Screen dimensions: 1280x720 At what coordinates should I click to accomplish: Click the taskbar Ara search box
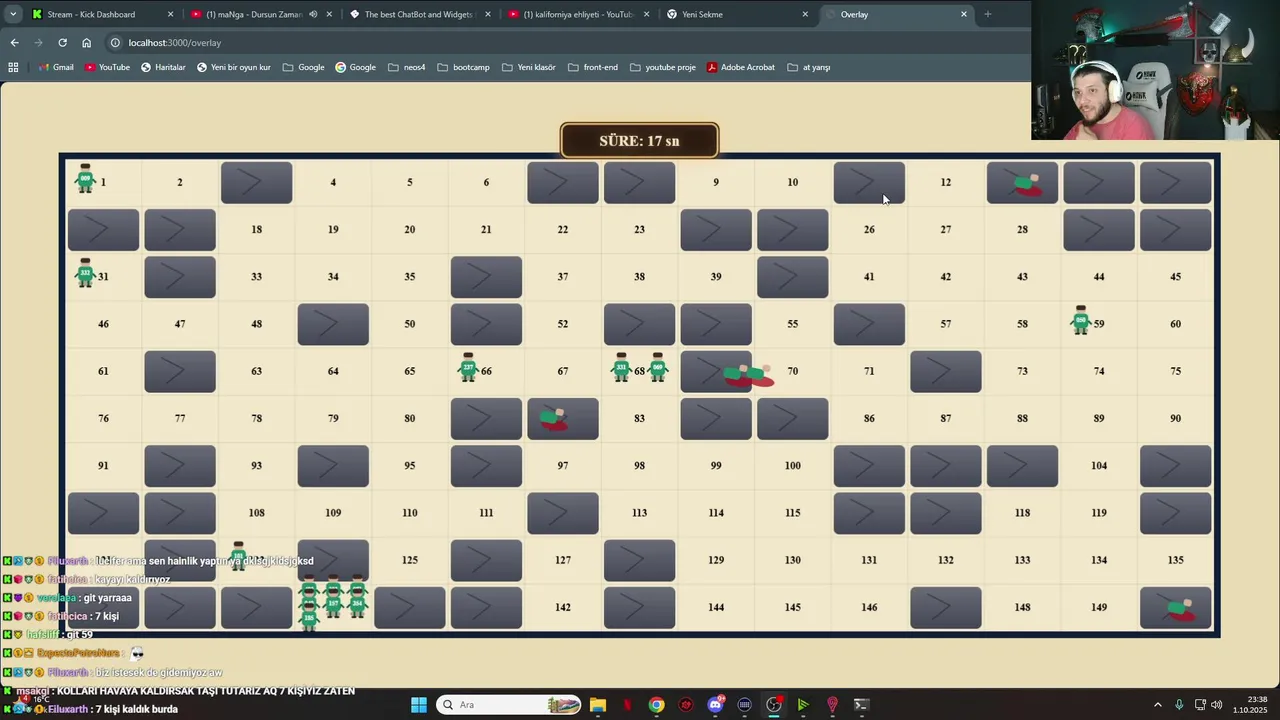510,705
